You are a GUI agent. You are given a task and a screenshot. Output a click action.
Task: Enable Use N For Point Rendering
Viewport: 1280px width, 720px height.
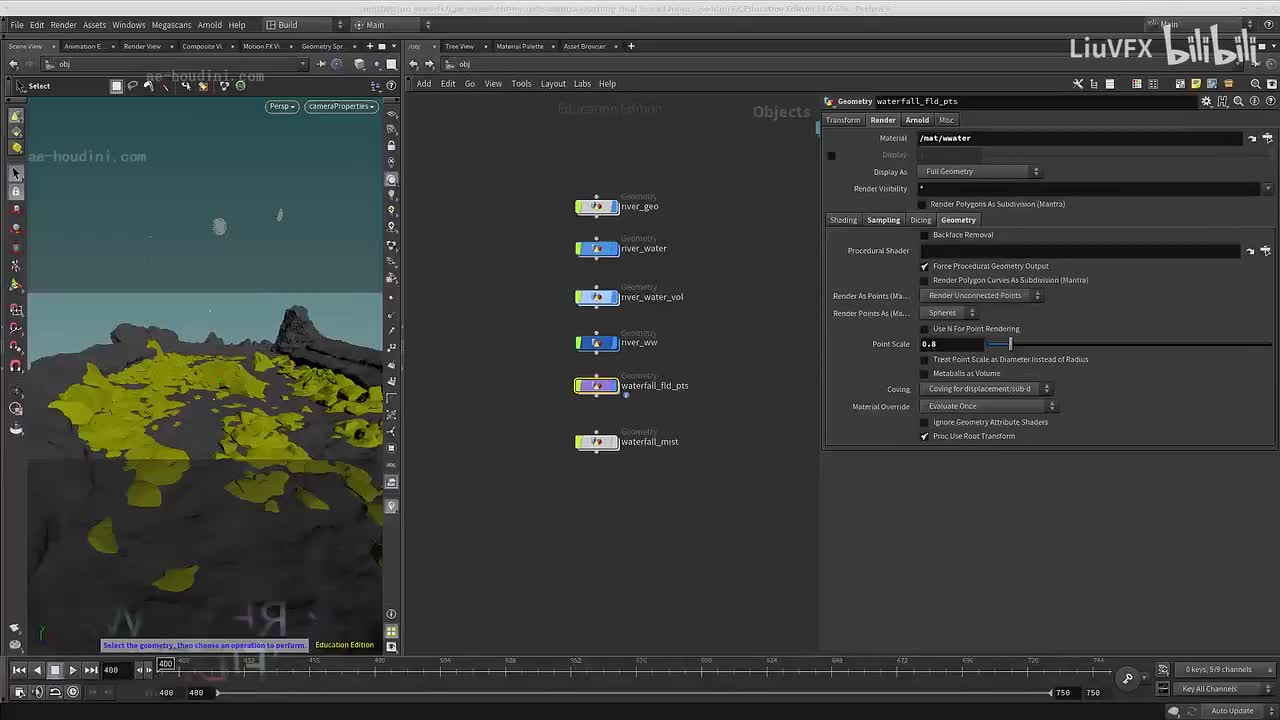(924, 329)
